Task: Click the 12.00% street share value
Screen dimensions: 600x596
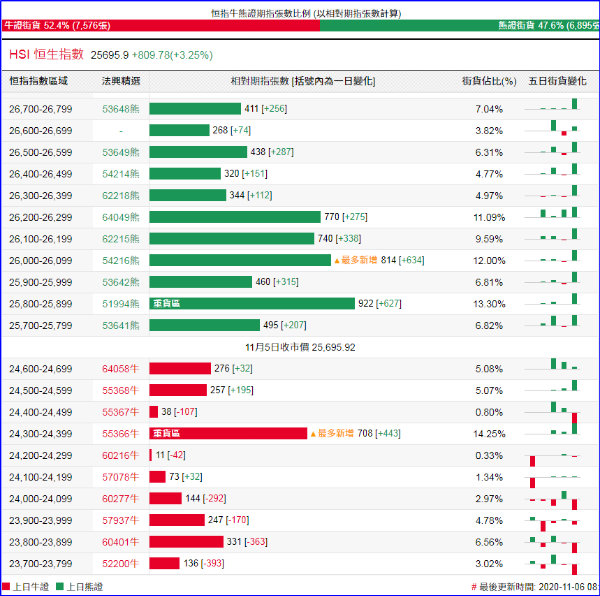Action: [x=489, y=261]
